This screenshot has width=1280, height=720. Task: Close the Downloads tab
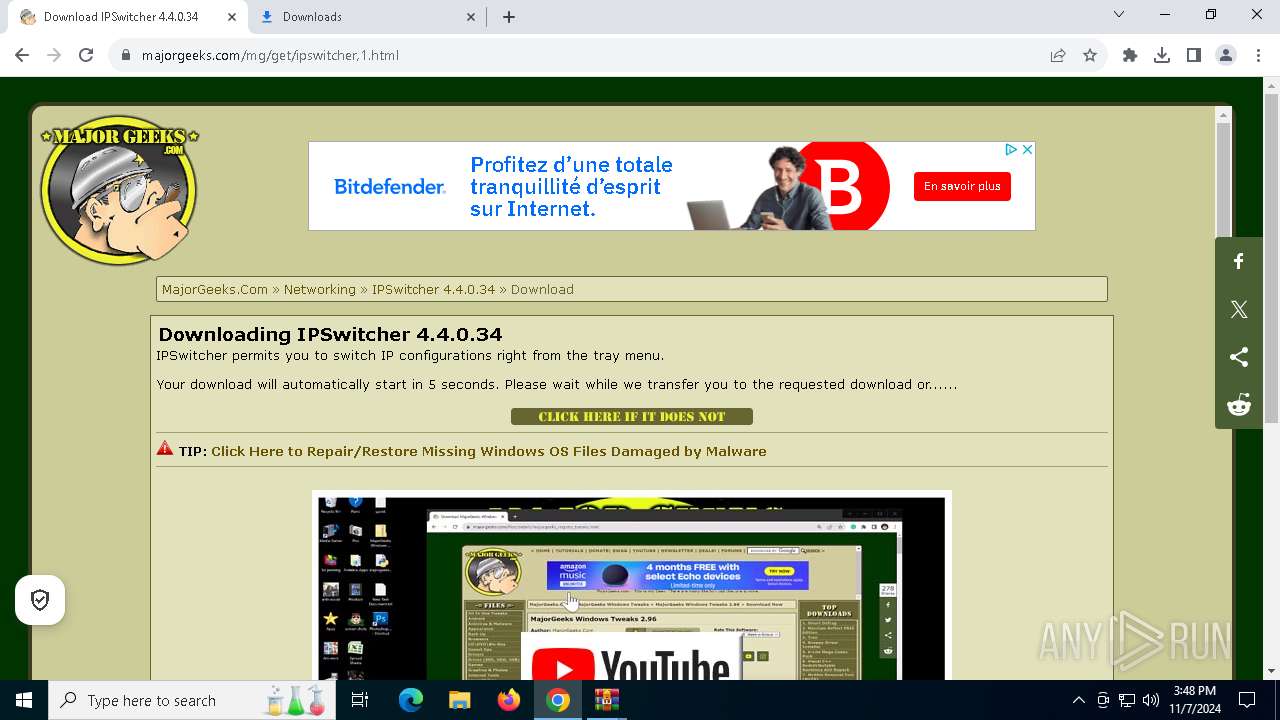click(x=471, y=17)
